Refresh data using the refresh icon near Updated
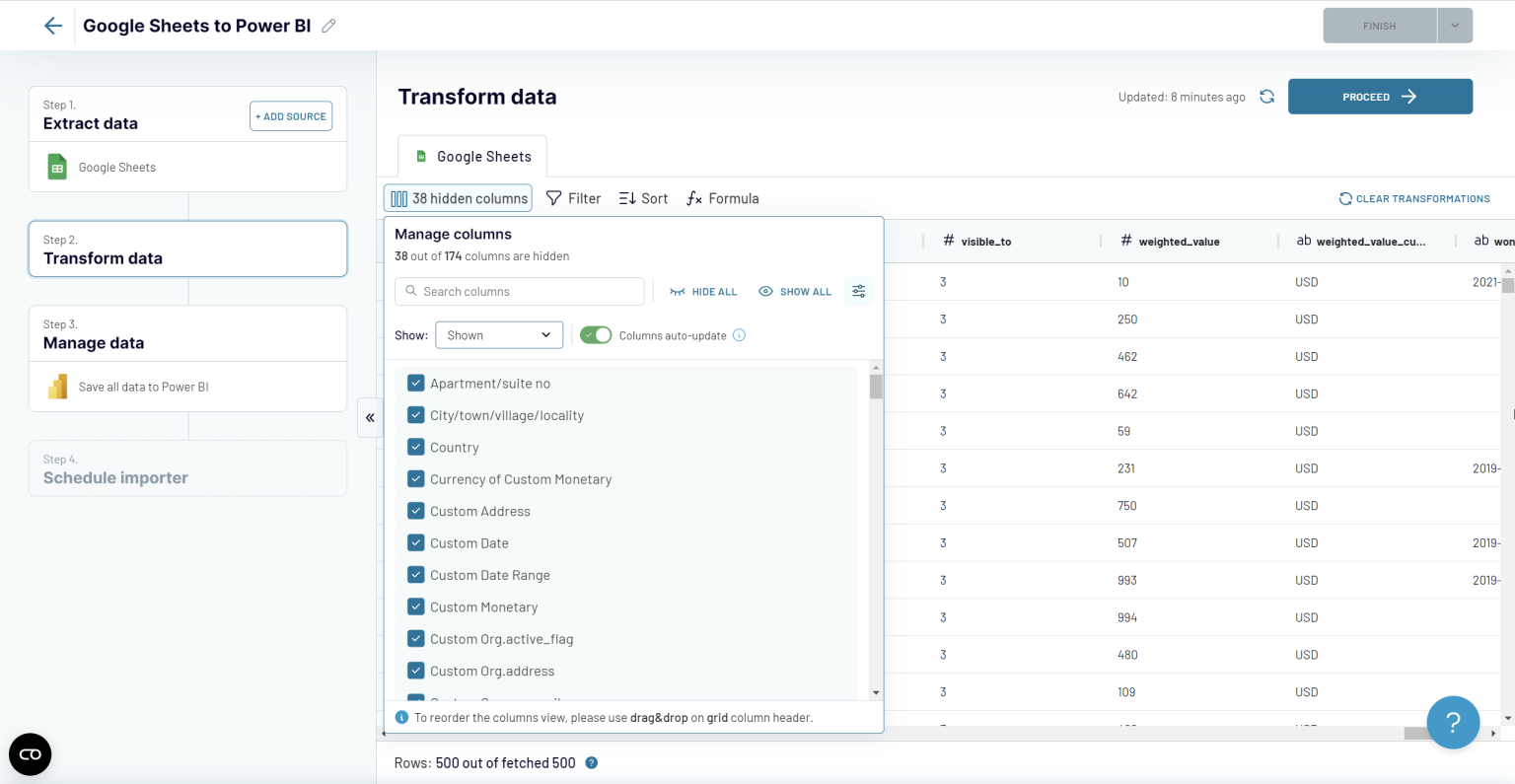The width and height of the screenshot is (1515, 784). coord(1266,96)
